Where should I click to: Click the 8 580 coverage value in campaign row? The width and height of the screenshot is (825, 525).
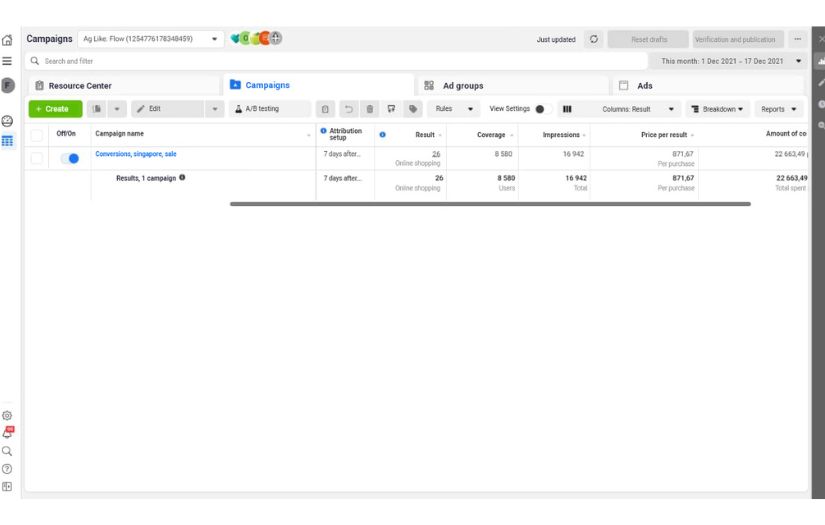coord(503,154)
